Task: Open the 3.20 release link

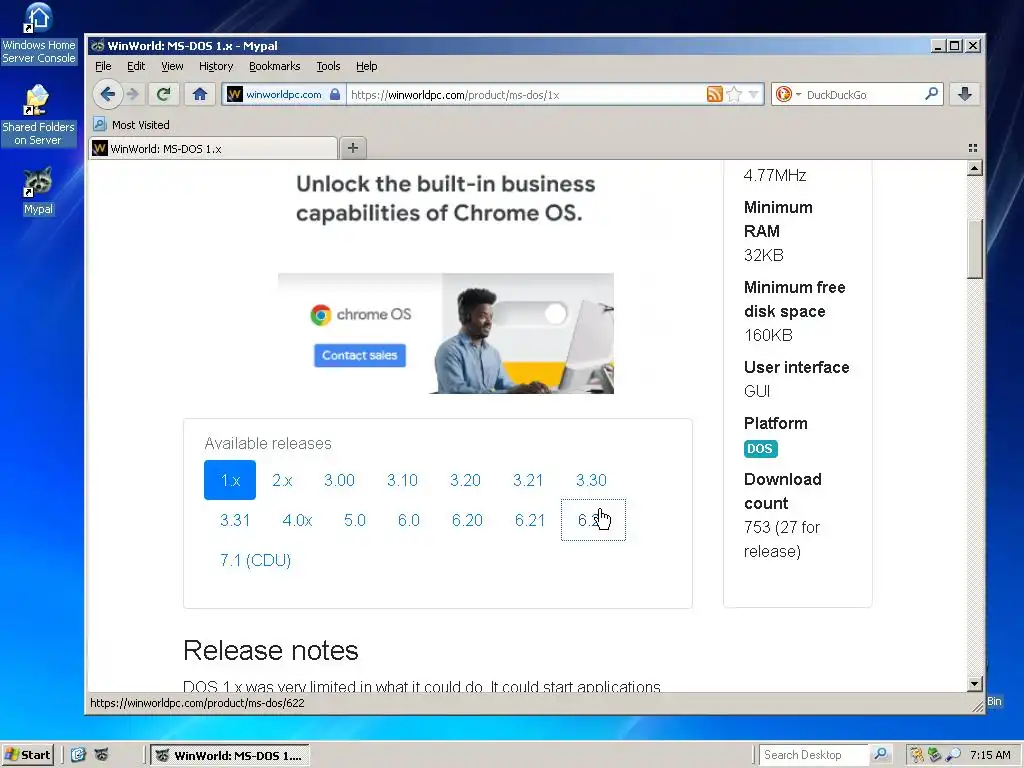Action: tap(465, 480)
